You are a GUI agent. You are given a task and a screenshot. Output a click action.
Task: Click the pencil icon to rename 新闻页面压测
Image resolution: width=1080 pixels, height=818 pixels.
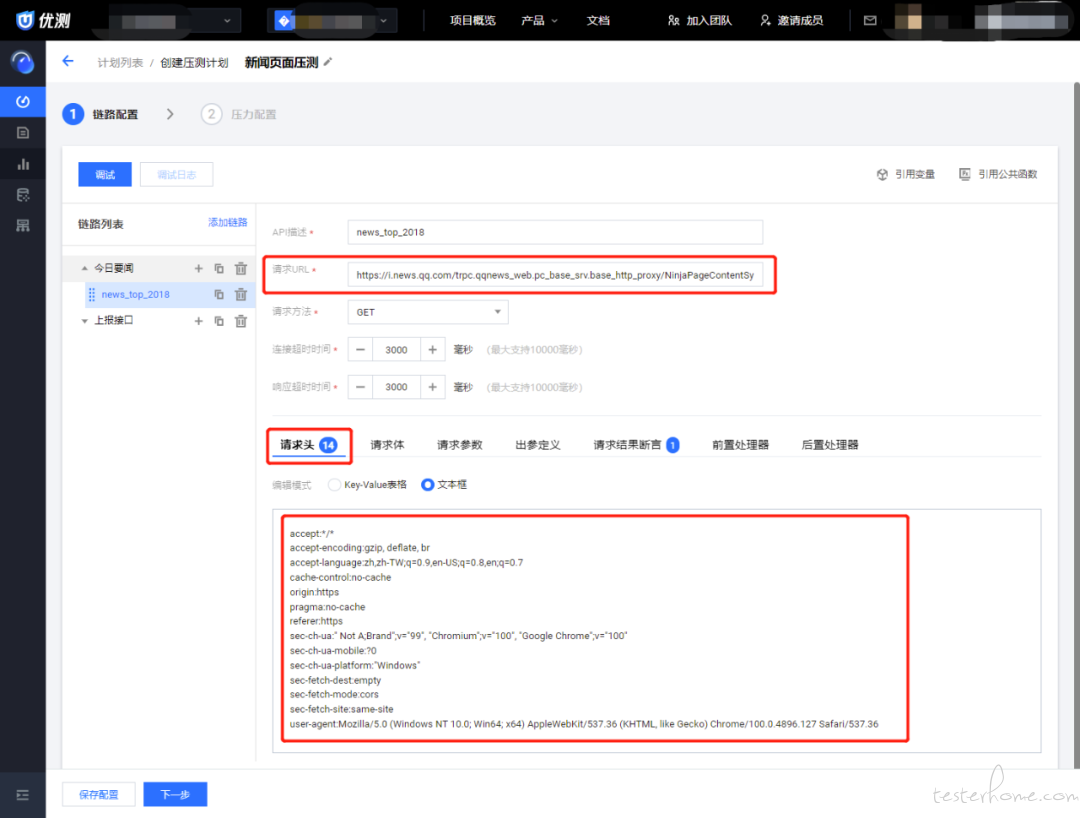tap(328, 62)
